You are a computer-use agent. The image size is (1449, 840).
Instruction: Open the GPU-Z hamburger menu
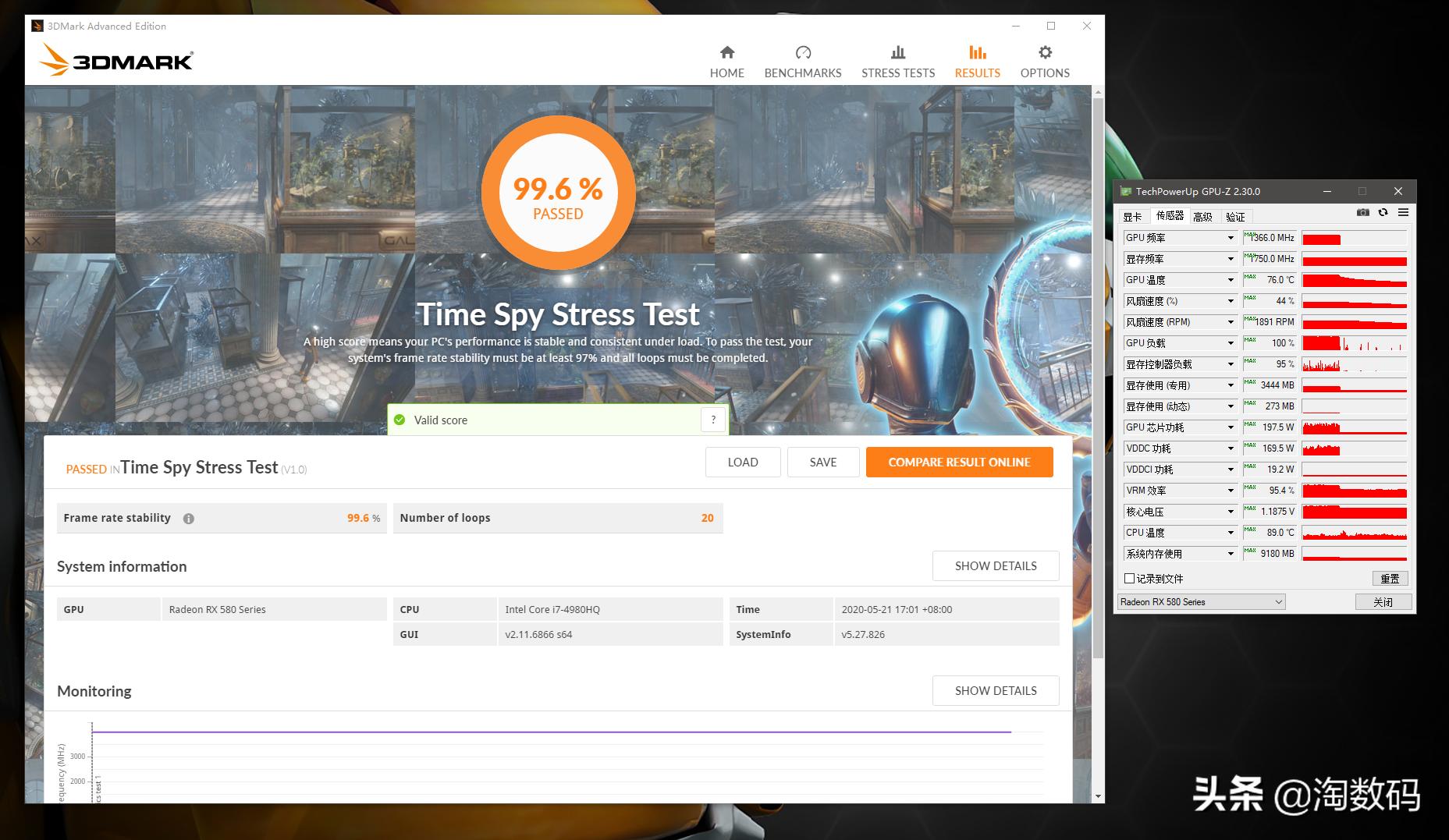(1403, 213)
